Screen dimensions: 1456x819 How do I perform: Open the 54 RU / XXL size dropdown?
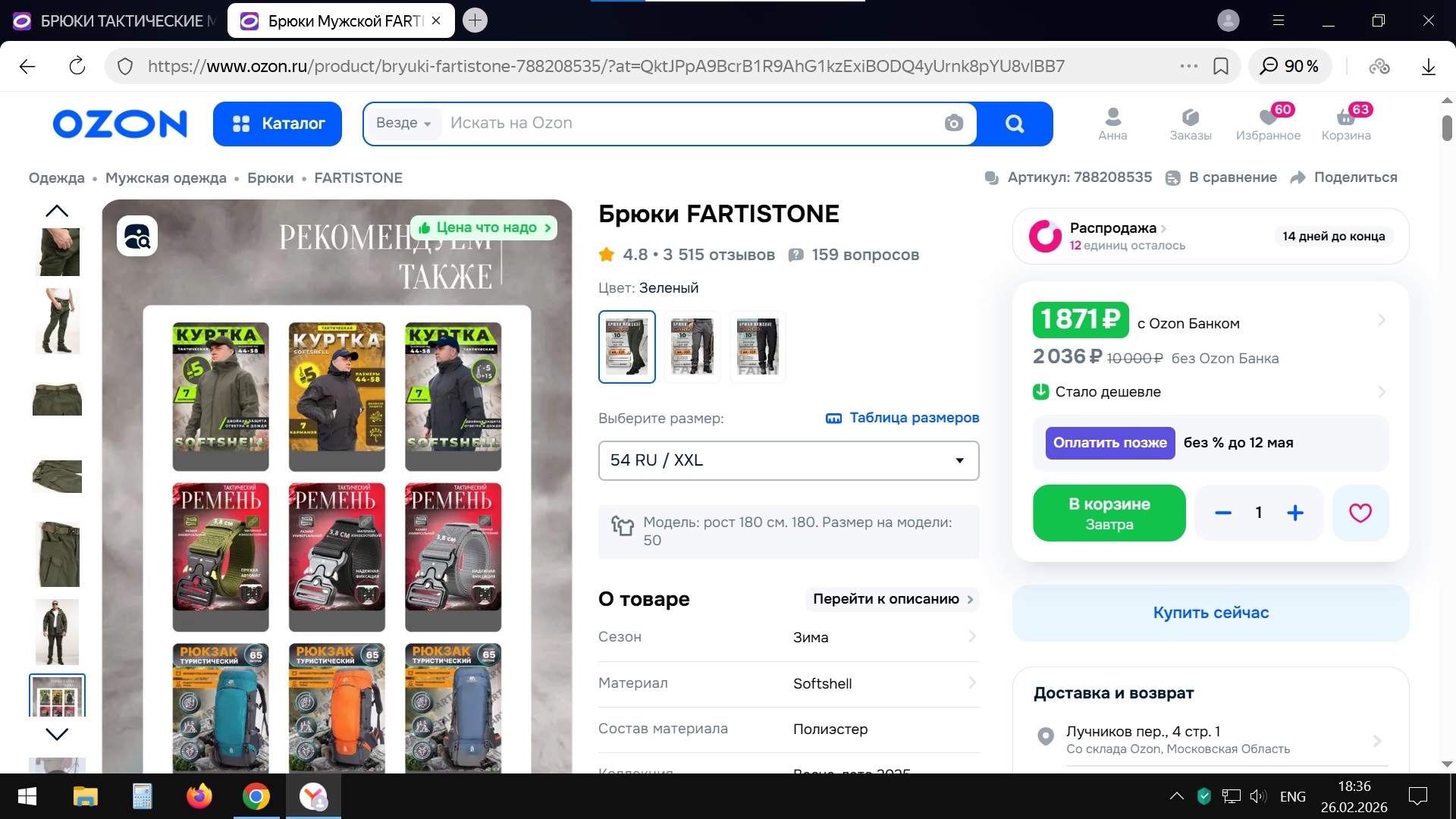(x=788, y=460)
